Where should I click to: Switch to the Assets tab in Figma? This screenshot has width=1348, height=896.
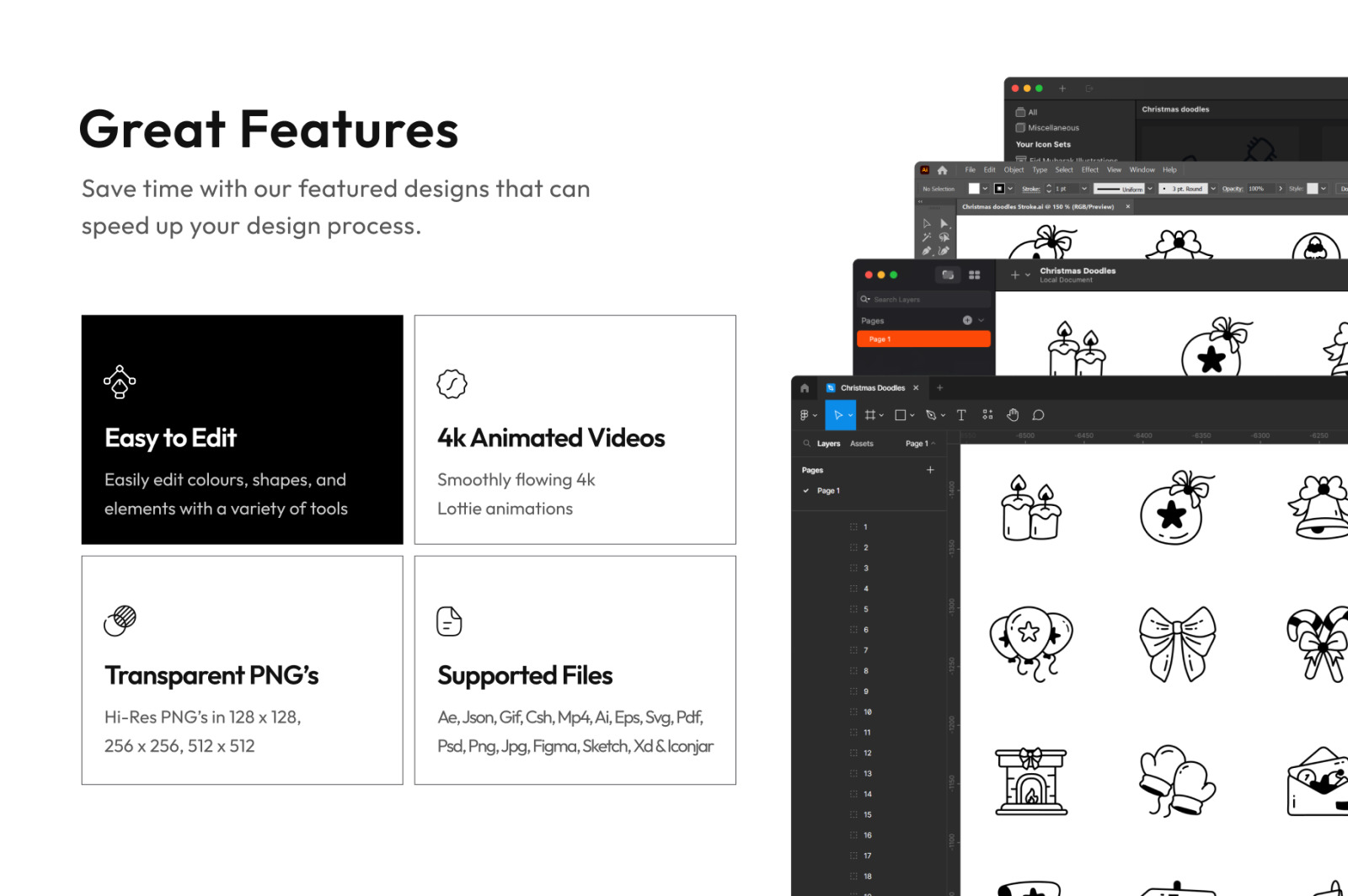click(x=862, y=443)
